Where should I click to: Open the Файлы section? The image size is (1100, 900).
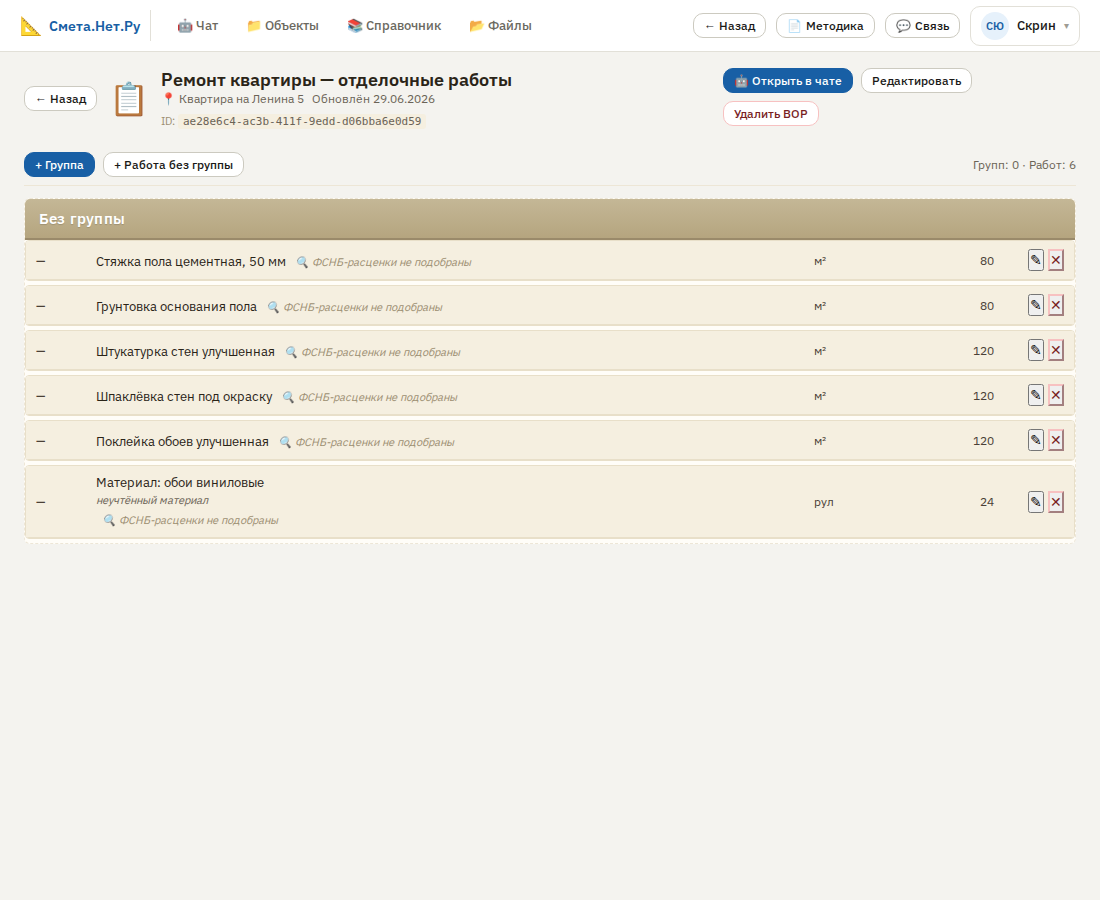(x=500, y=26)
